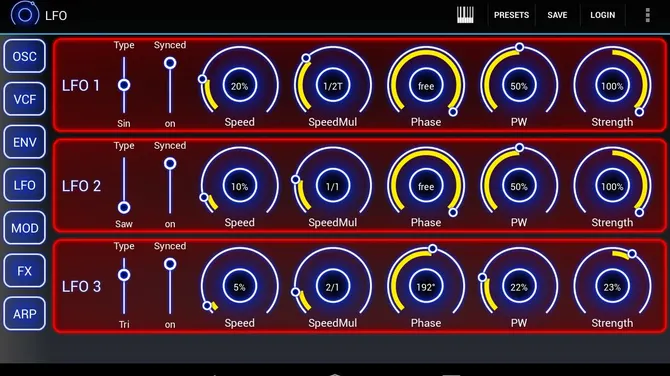Click LFO 1 Type slider handle
Screen dimensions: 670x376
pos(124,85)
